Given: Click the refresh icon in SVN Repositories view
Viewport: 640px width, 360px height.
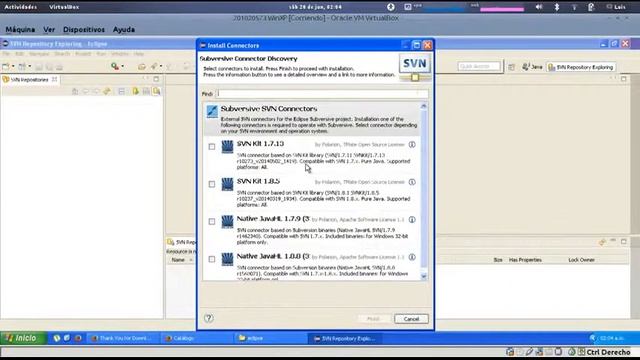Looking at the screenshot, I should (107, 91).
